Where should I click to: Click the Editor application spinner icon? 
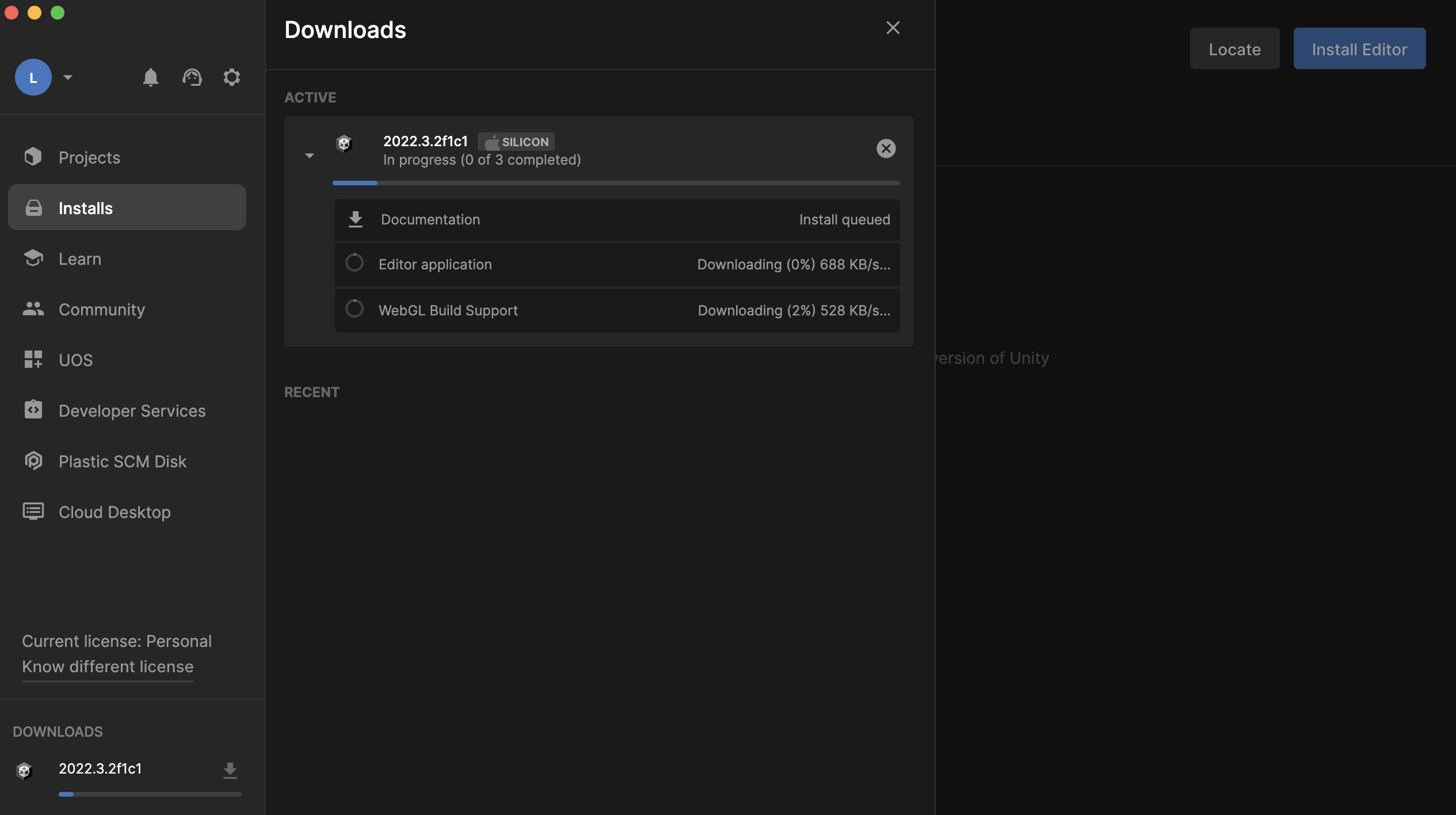[x=355, y=263]
